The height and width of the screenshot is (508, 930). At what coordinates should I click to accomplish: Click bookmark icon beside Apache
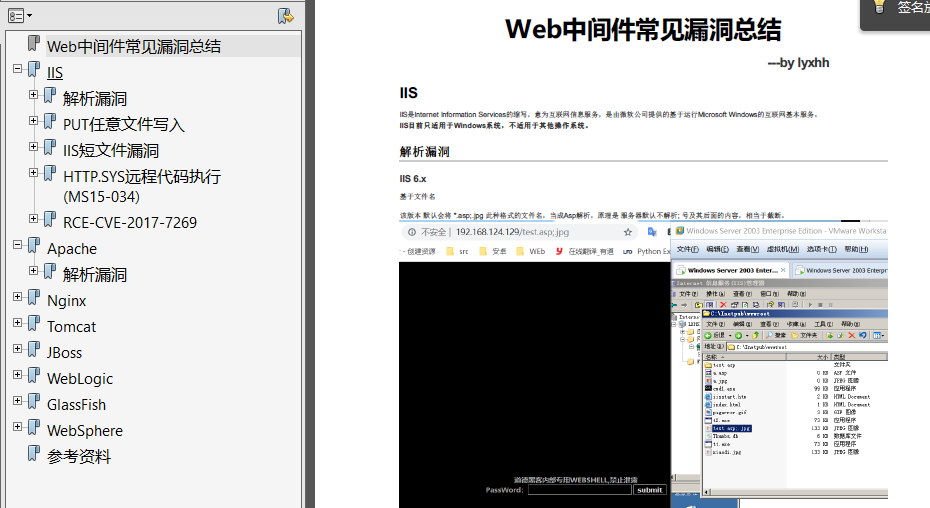[34, 246]
